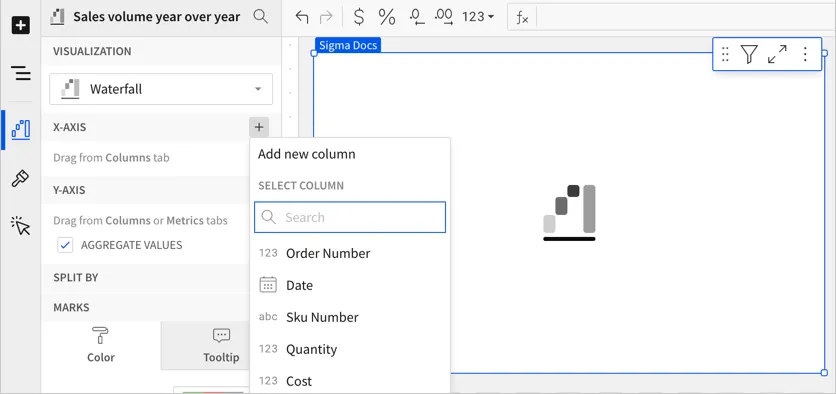Select the chart properties sidebar icon
This screenshot has height=394, width=836.
[21, 130]
